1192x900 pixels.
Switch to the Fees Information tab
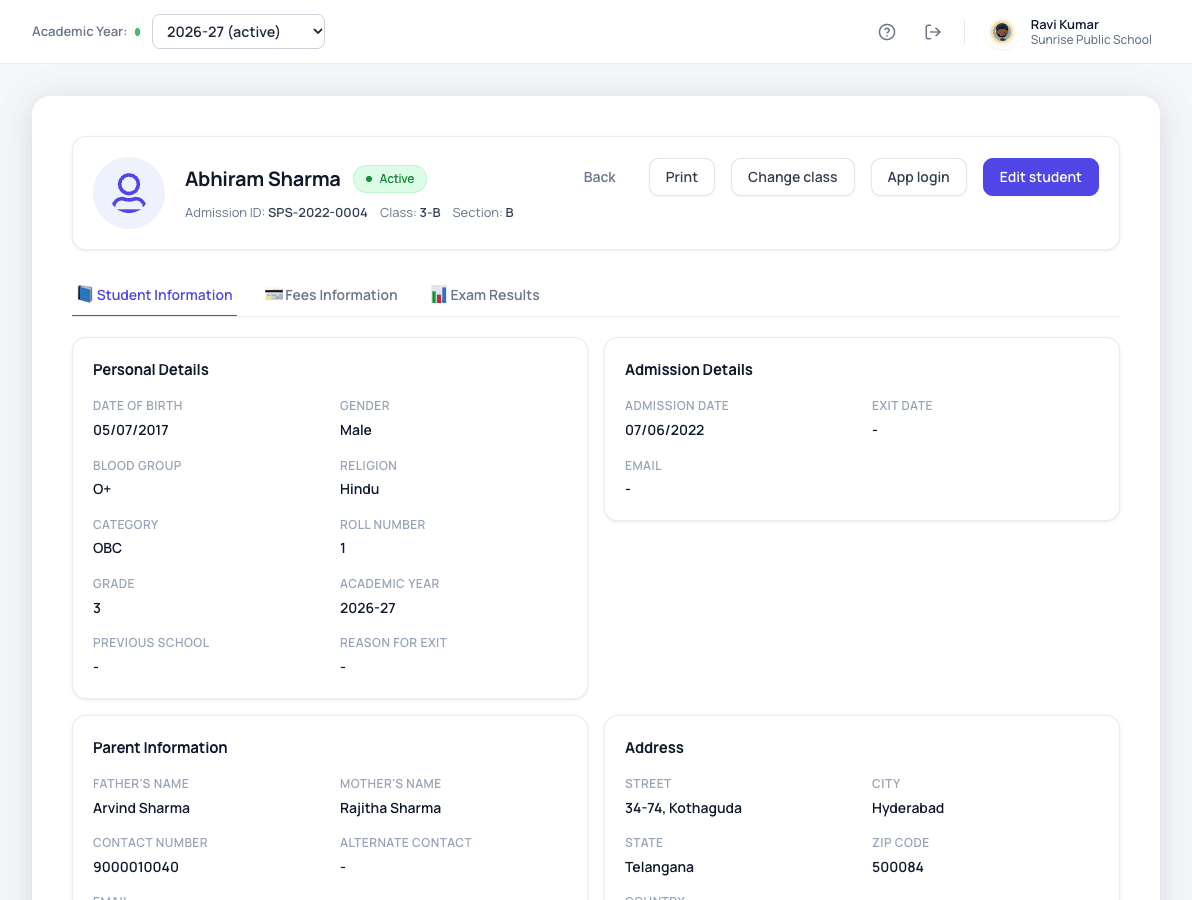pyautogui.click(x=331, y=295)
